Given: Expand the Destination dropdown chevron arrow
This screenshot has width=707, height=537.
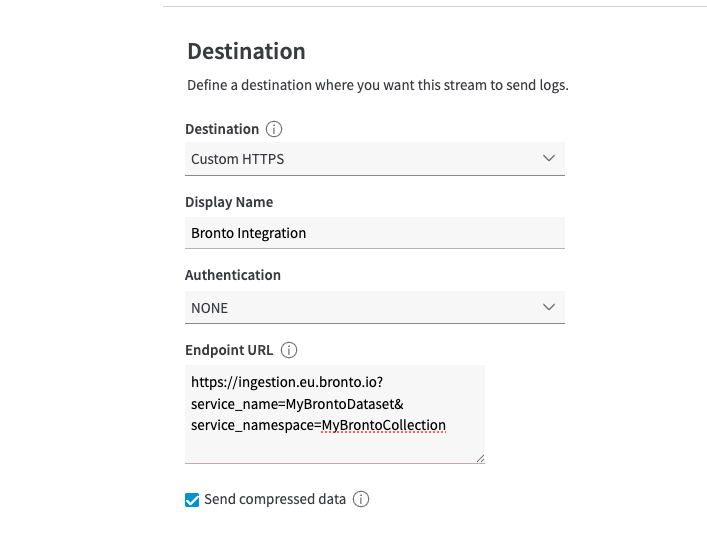Looking at the screenshot, I should click(548, 158).
